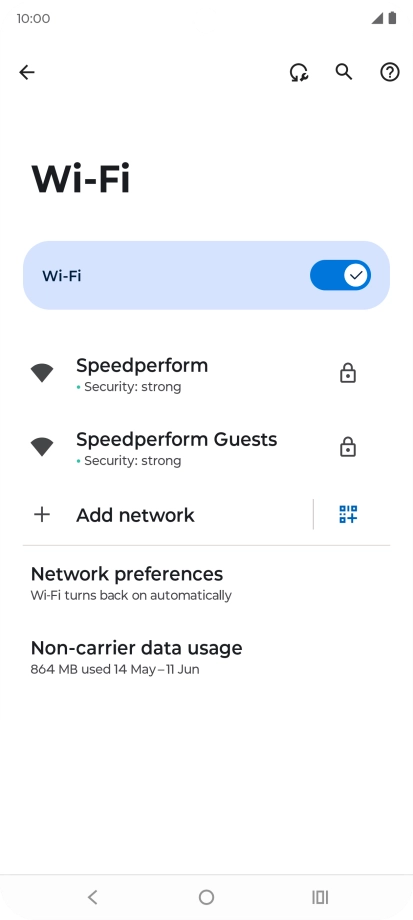413x920 pixels.
Task: Open the Recent apps navigation button
Action: click(320, 897)
